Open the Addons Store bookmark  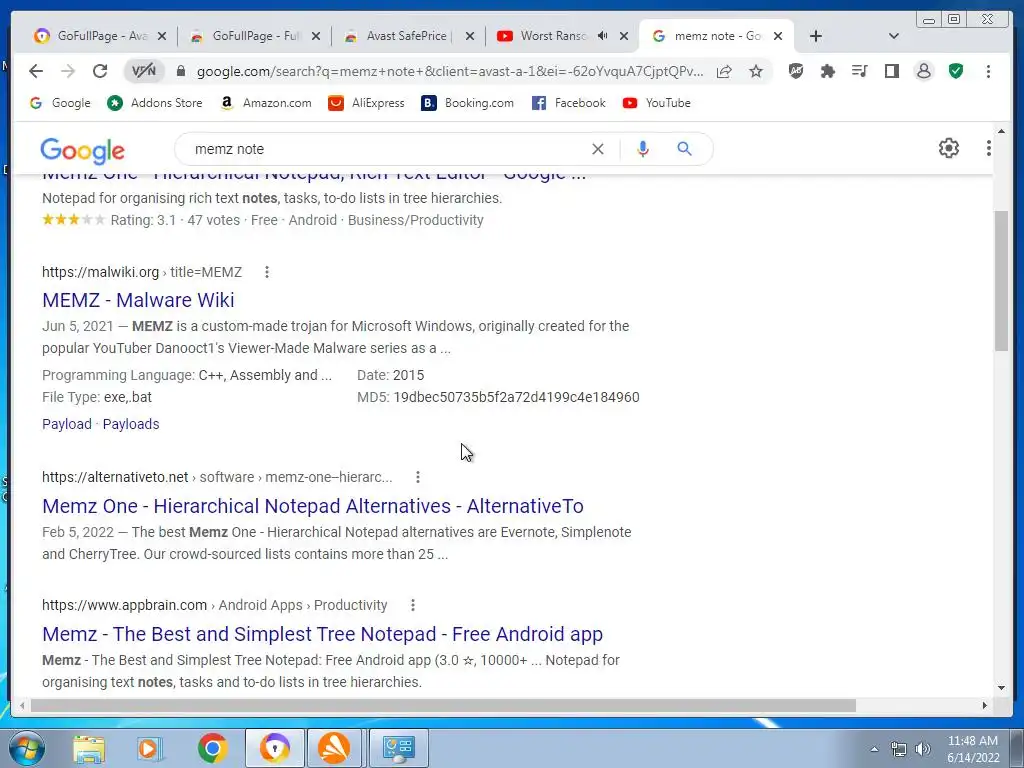tap(155, 103)
